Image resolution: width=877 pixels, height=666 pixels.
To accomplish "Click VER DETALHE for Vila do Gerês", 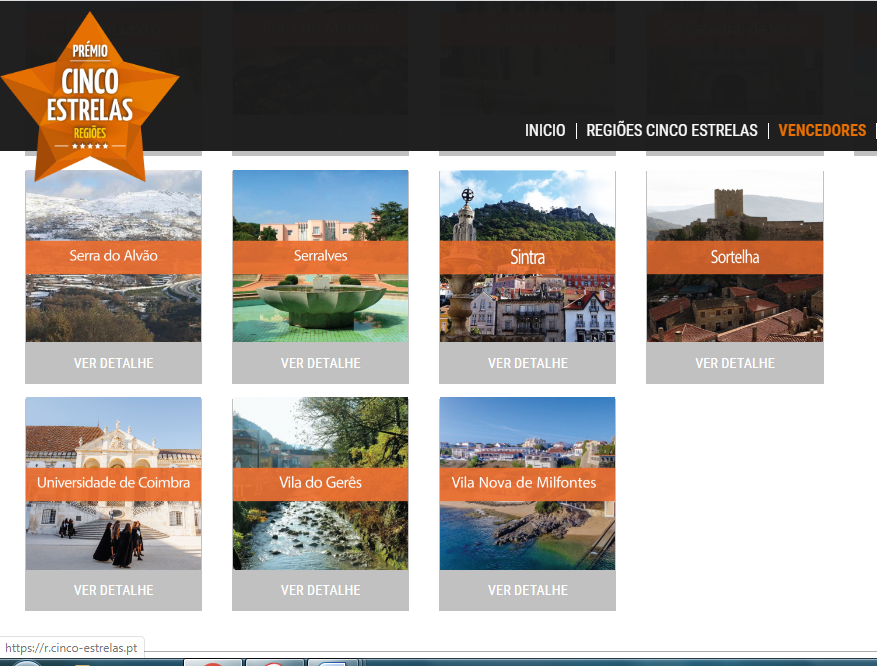I will [320, 590].
